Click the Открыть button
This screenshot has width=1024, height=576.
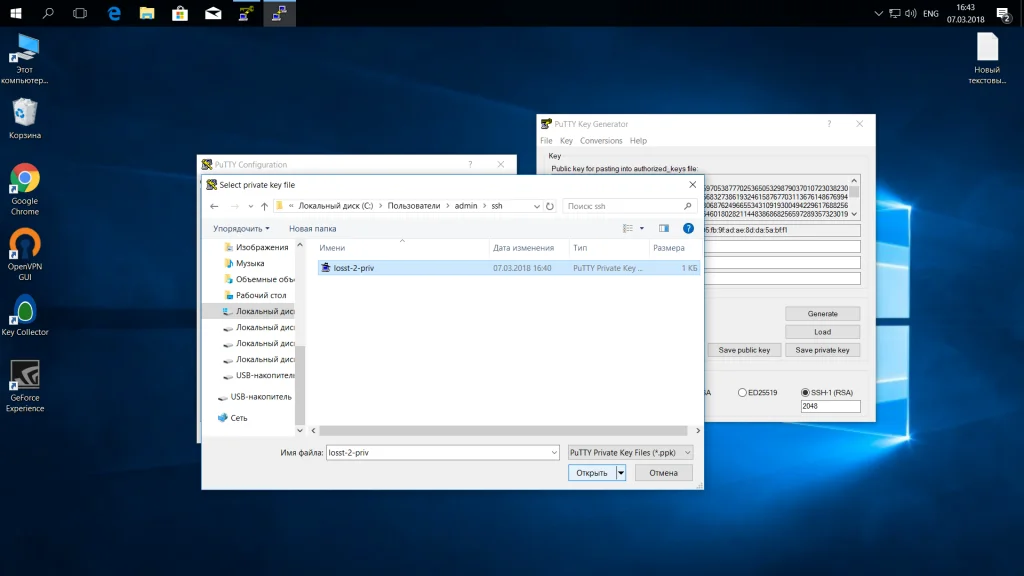pyautogui.click(x=590, y=473)
